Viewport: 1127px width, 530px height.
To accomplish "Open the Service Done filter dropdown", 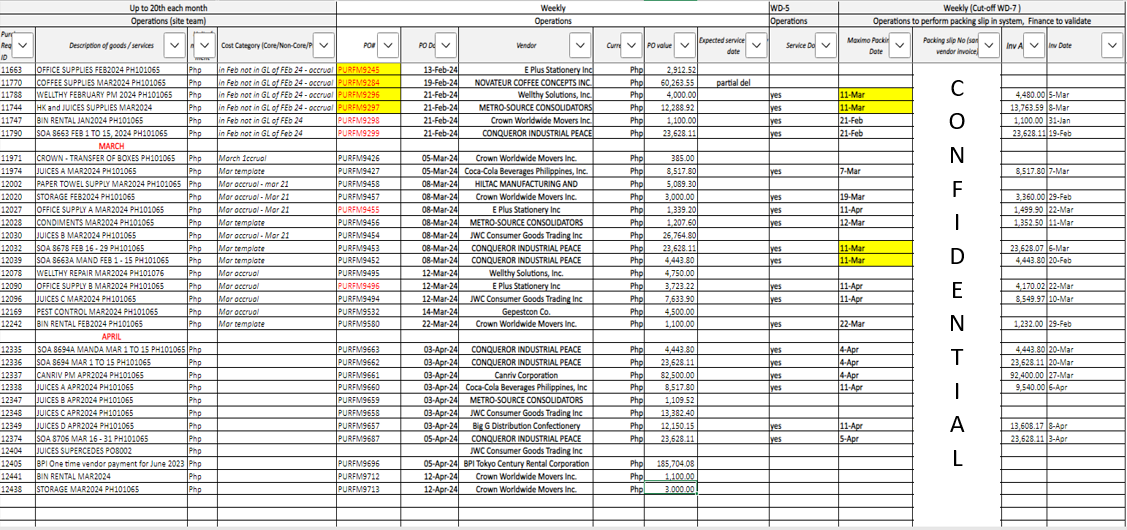I will click(x=825, y=45).
